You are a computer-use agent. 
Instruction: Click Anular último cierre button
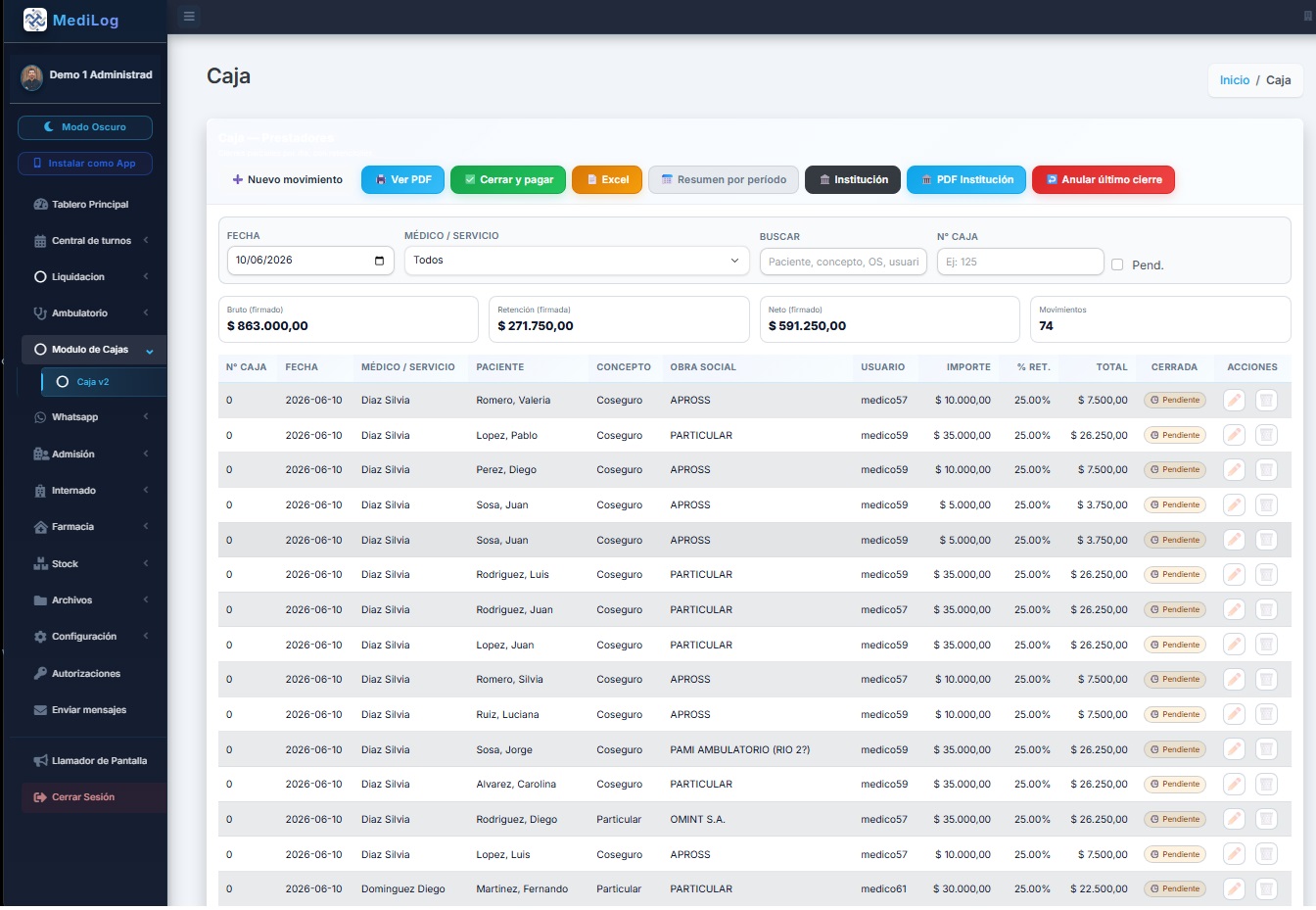1104,180
